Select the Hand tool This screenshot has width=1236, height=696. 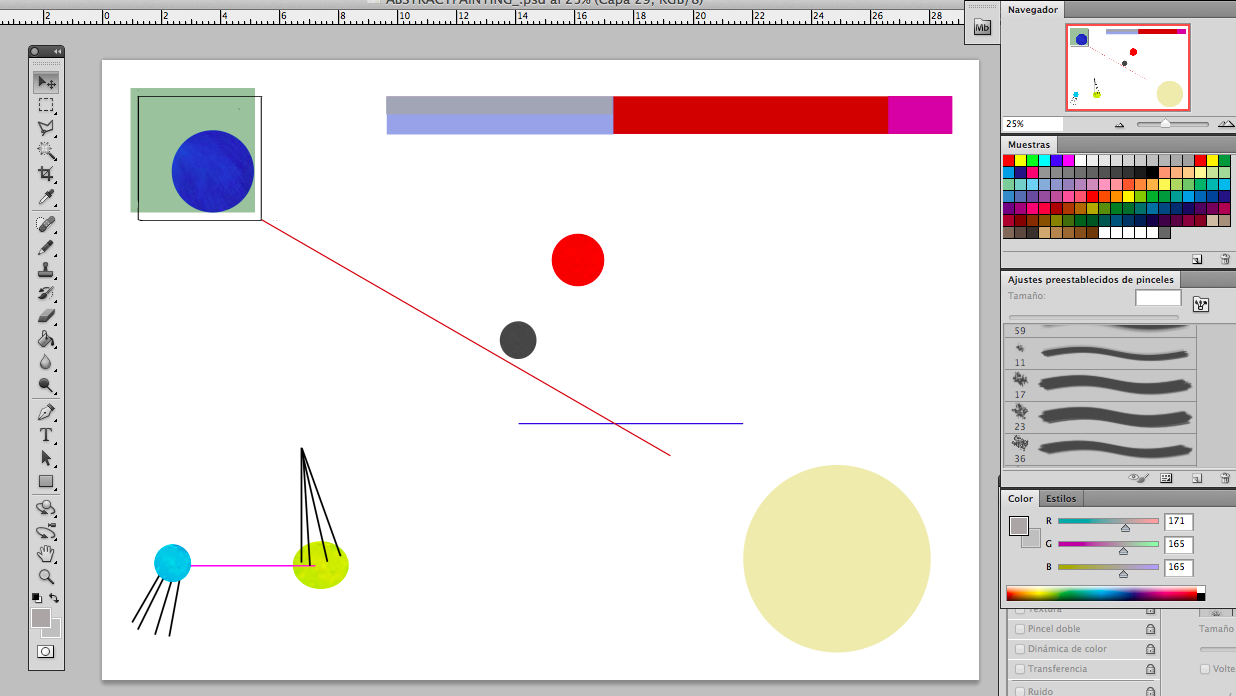pos(46,554)
